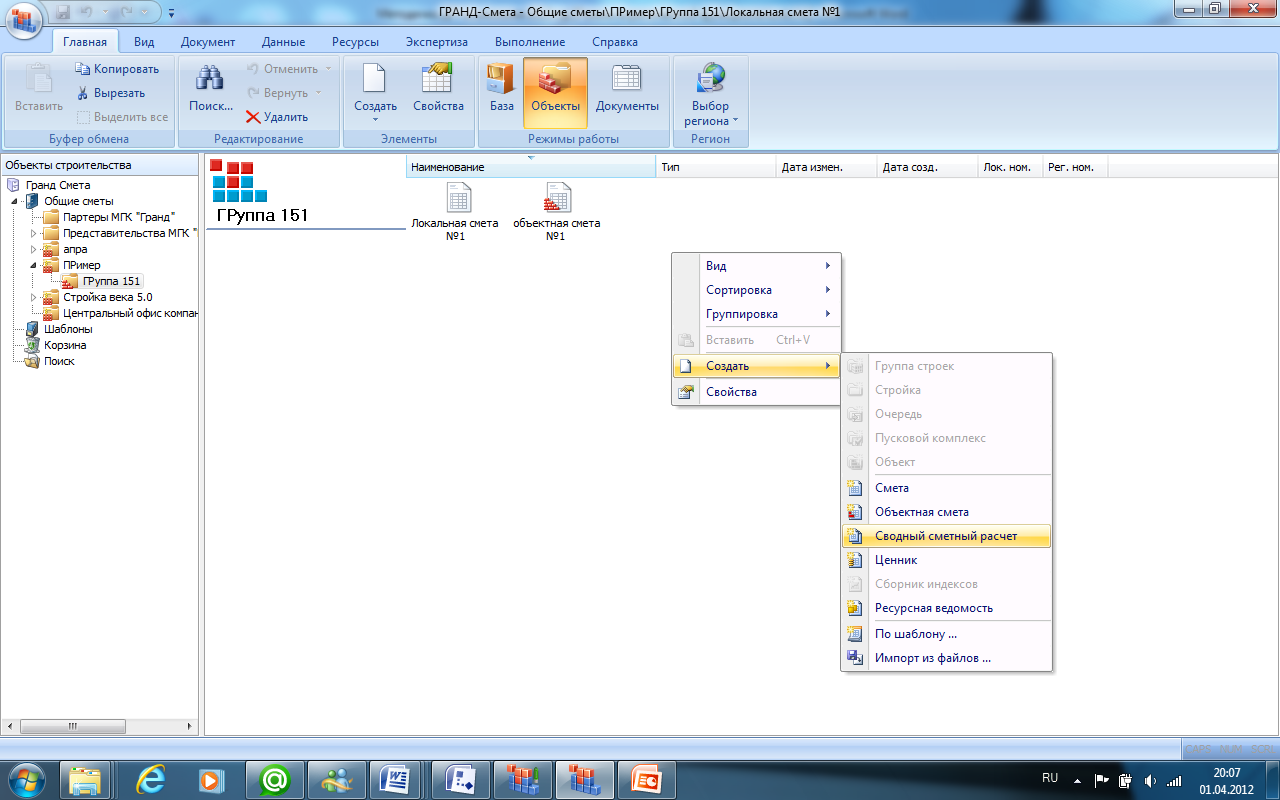Open PowerPoint from the taskbar

coord(645,778)
